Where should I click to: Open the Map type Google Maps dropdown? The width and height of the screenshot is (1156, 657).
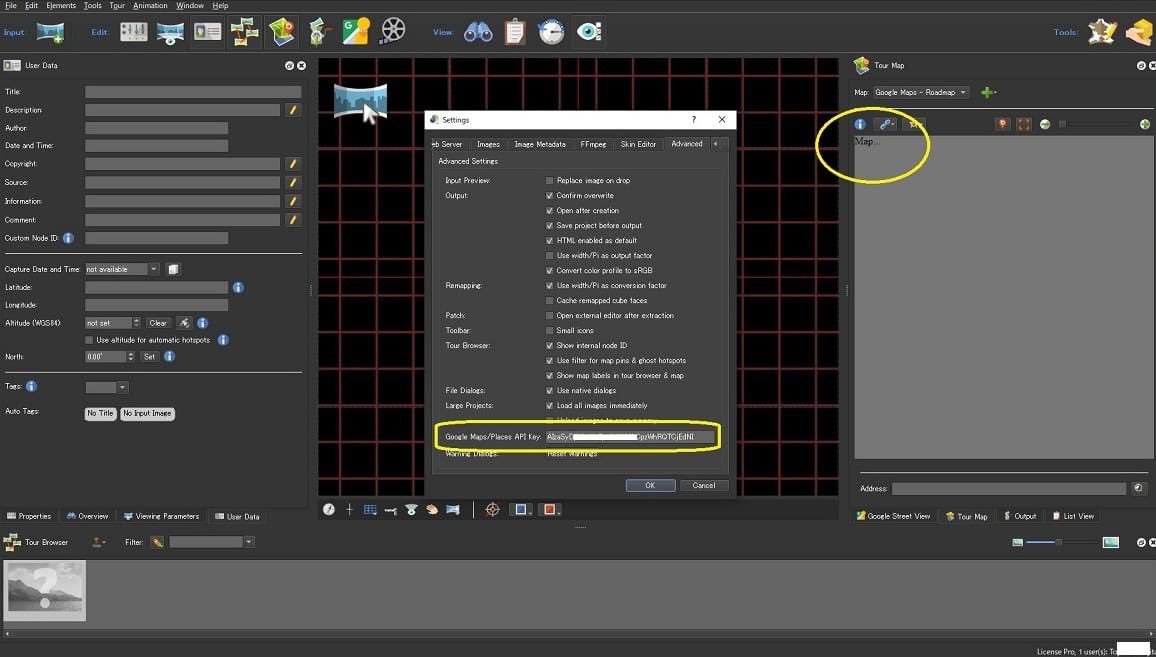(921, 92)
